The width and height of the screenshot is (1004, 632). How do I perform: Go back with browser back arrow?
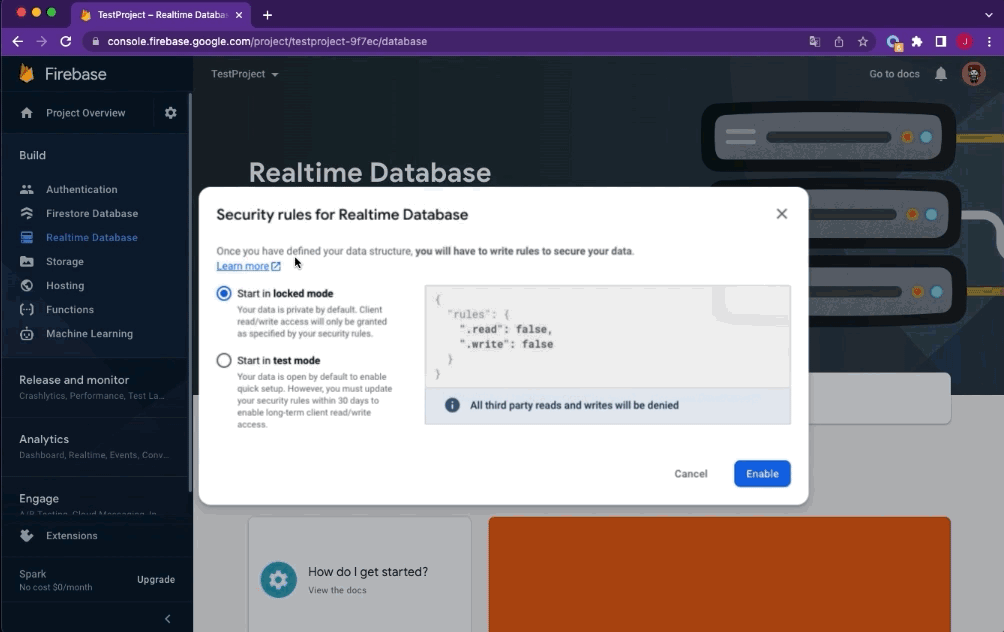tap(17, 42)
